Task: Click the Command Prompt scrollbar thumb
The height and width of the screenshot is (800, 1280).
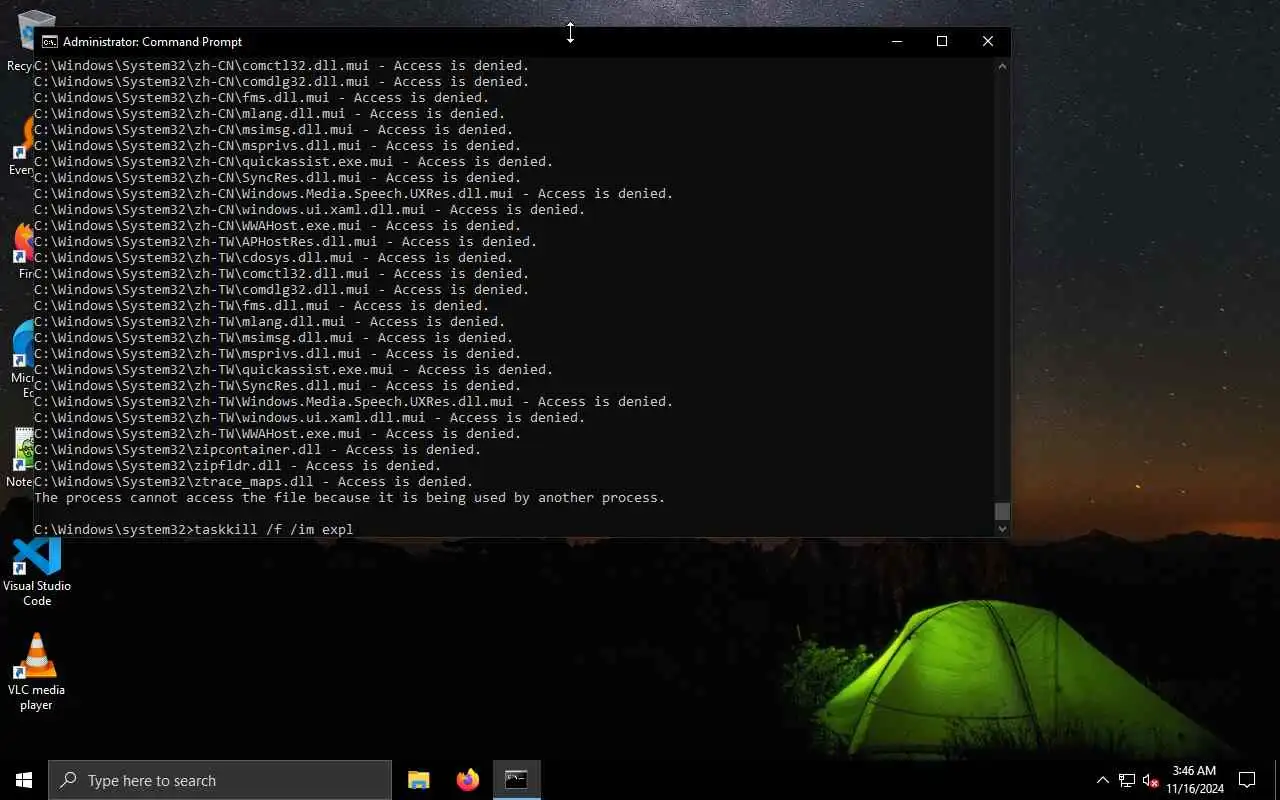Action: (1002, 511)
